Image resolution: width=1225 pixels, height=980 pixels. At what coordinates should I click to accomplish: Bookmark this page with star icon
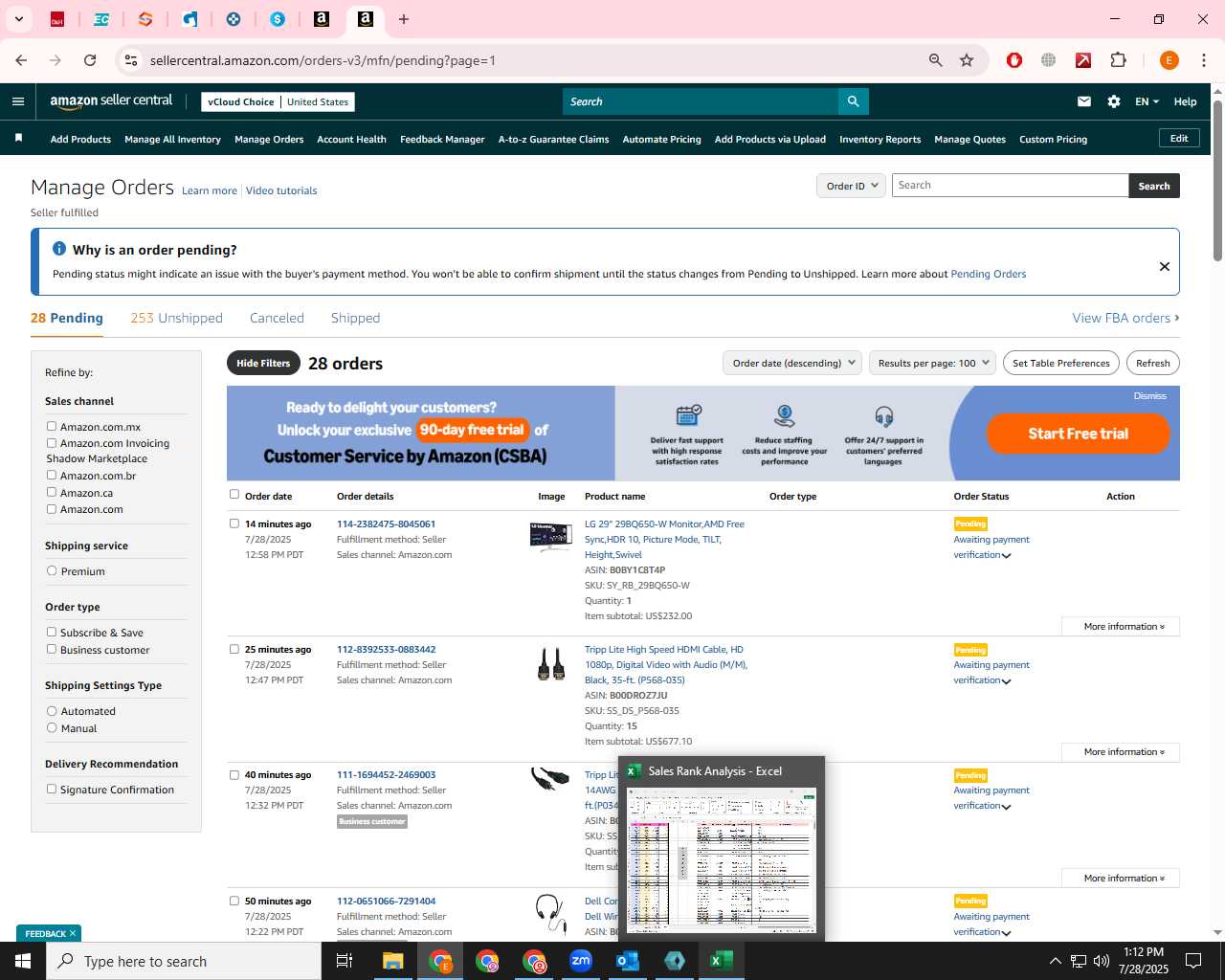pos(967,60)
